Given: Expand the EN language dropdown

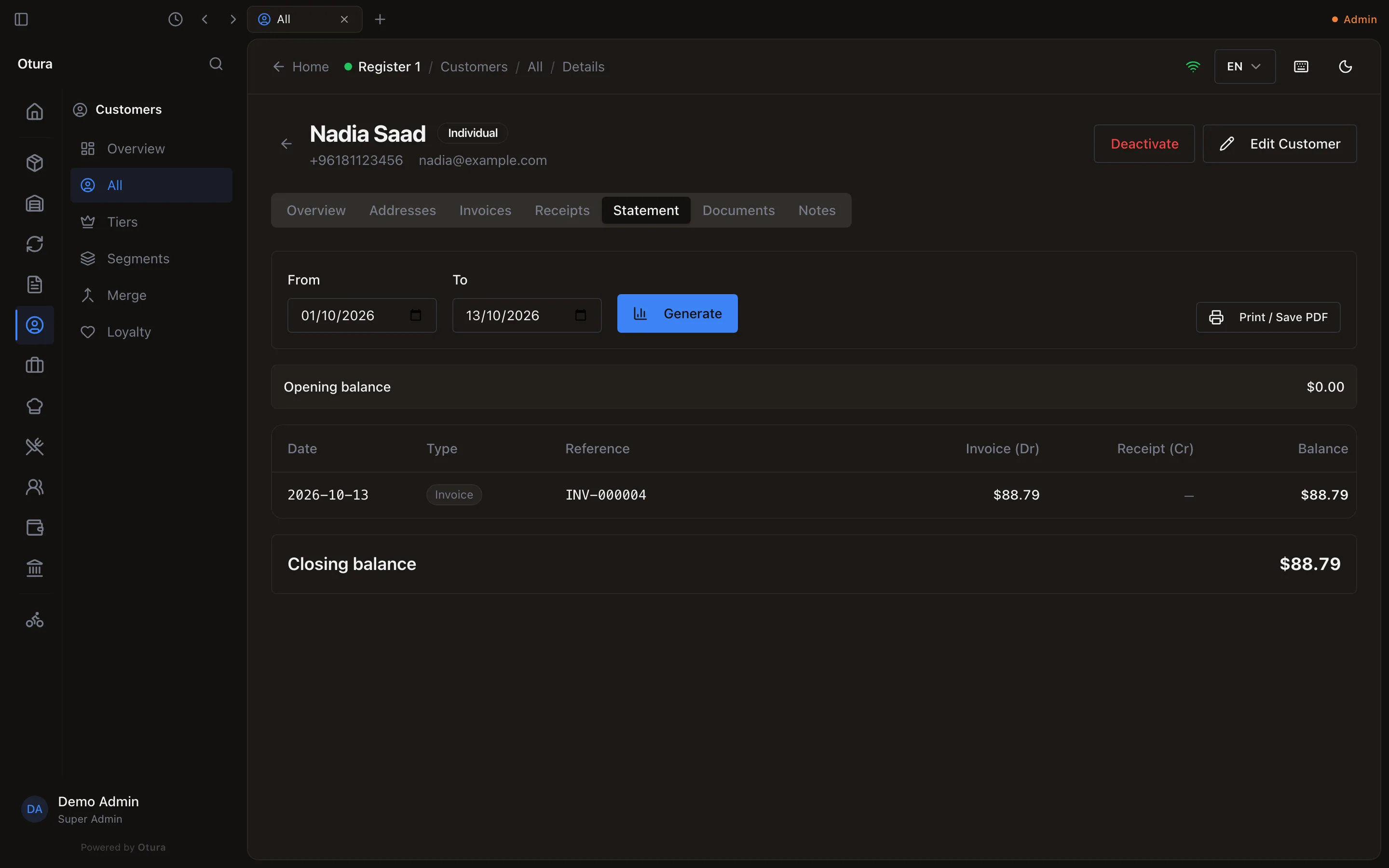Looking at the screenshot, I should (x=1244, y=67).
